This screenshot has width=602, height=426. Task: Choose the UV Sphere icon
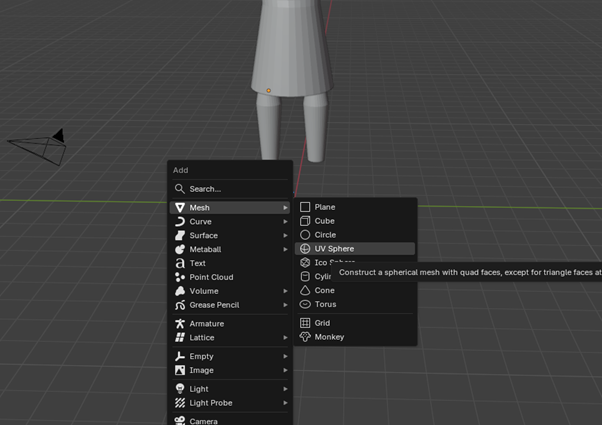[x=306, y=249]
